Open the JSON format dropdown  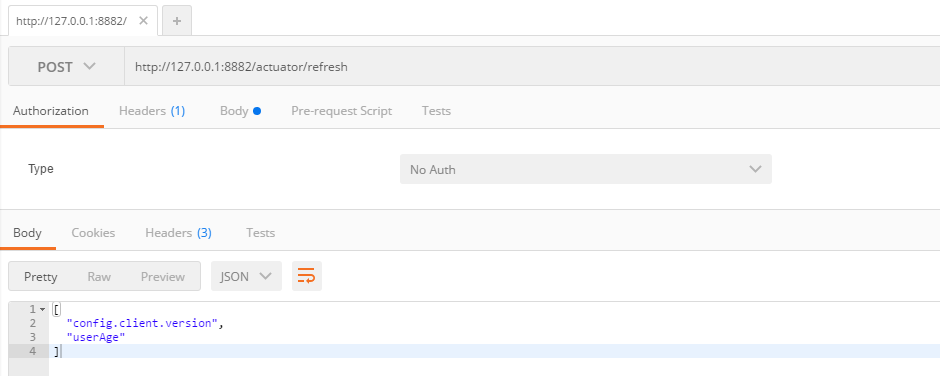click(x=246, y=276)
